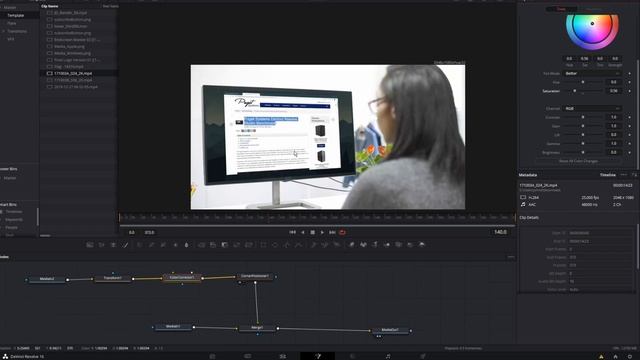The image size is (640, 360).
Task: Select the ColorCorrector1 node
Action: (x=182, y=278)
